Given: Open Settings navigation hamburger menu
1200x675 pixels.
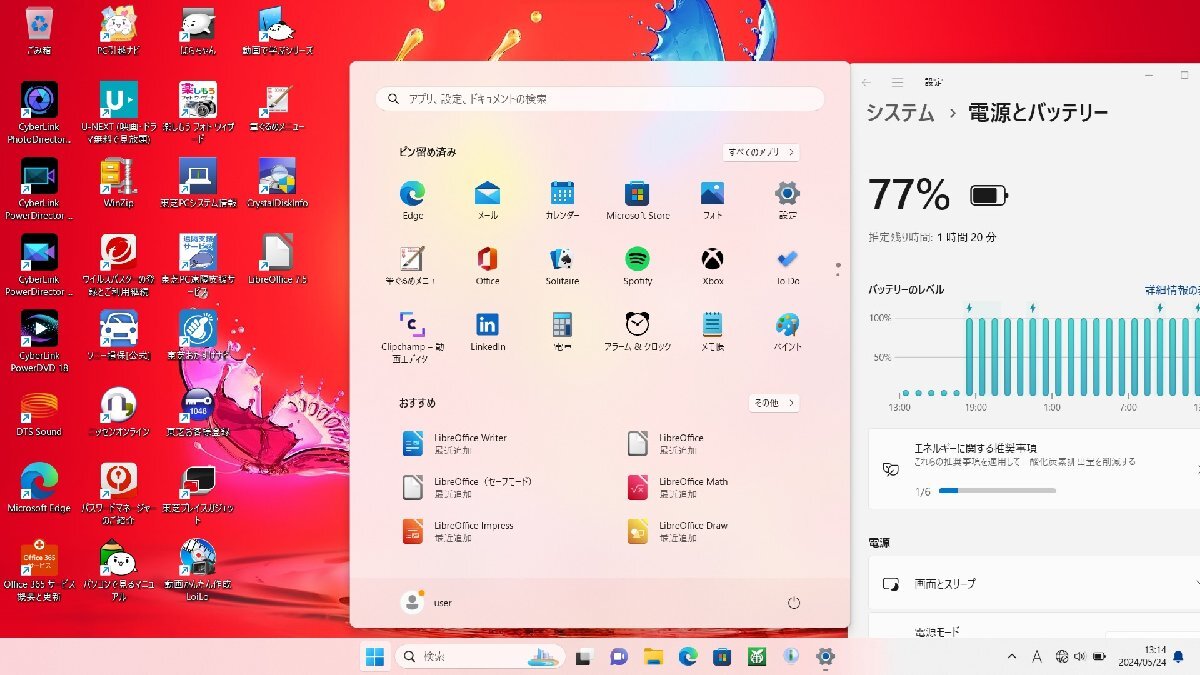Looking at the screenshot, I should (x=898, y=82).
